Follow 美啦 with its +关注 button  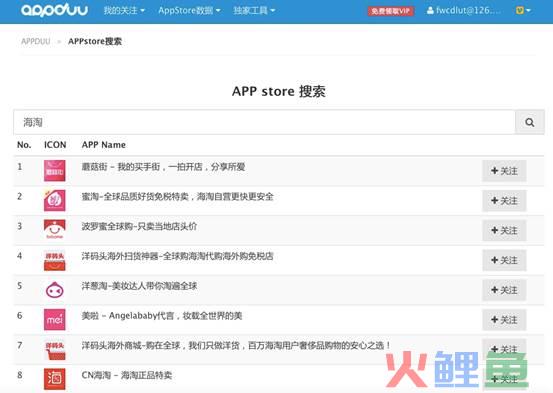504,320
